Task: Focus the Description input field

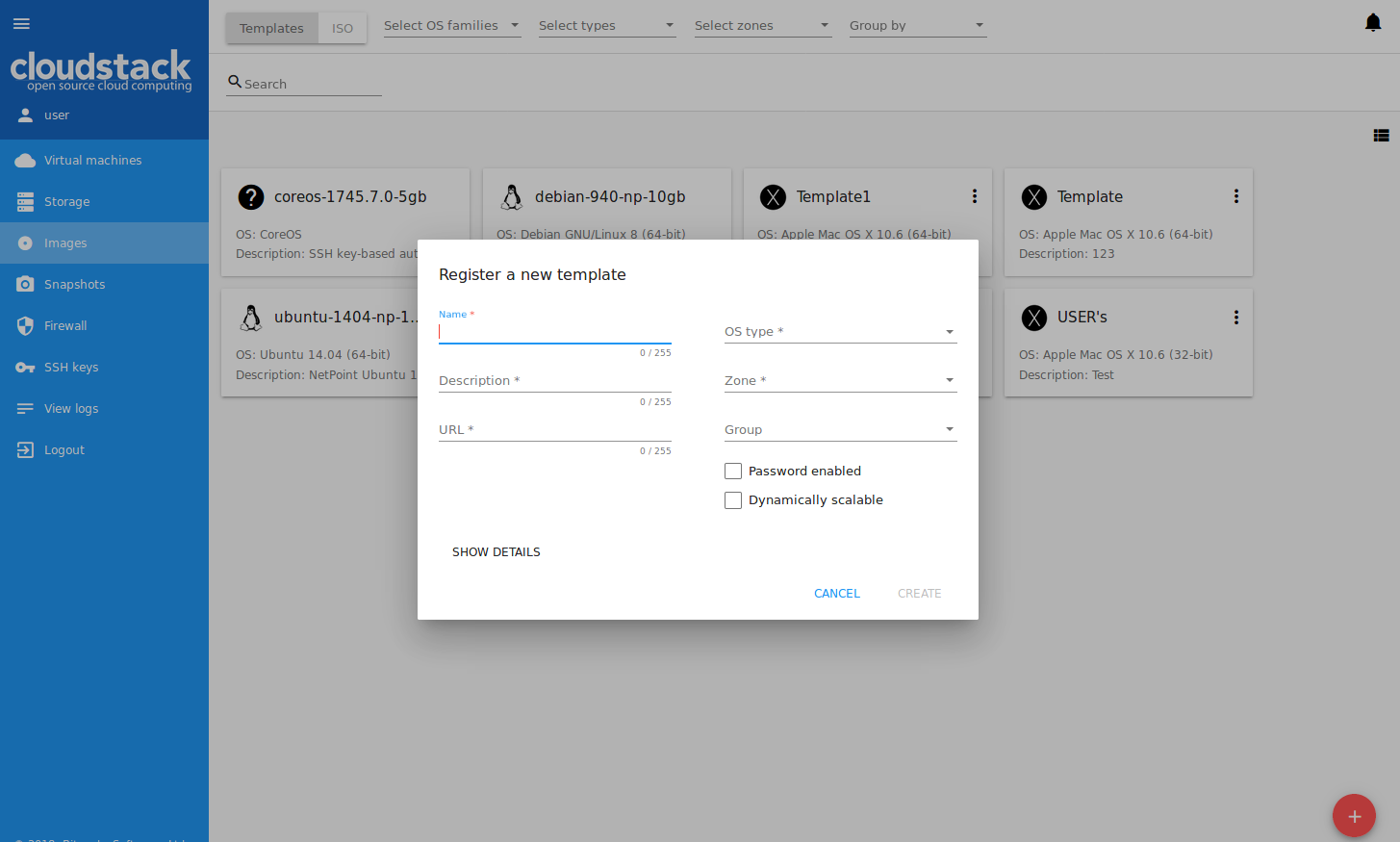Action: pyautogui.click(x=554, y=381)
